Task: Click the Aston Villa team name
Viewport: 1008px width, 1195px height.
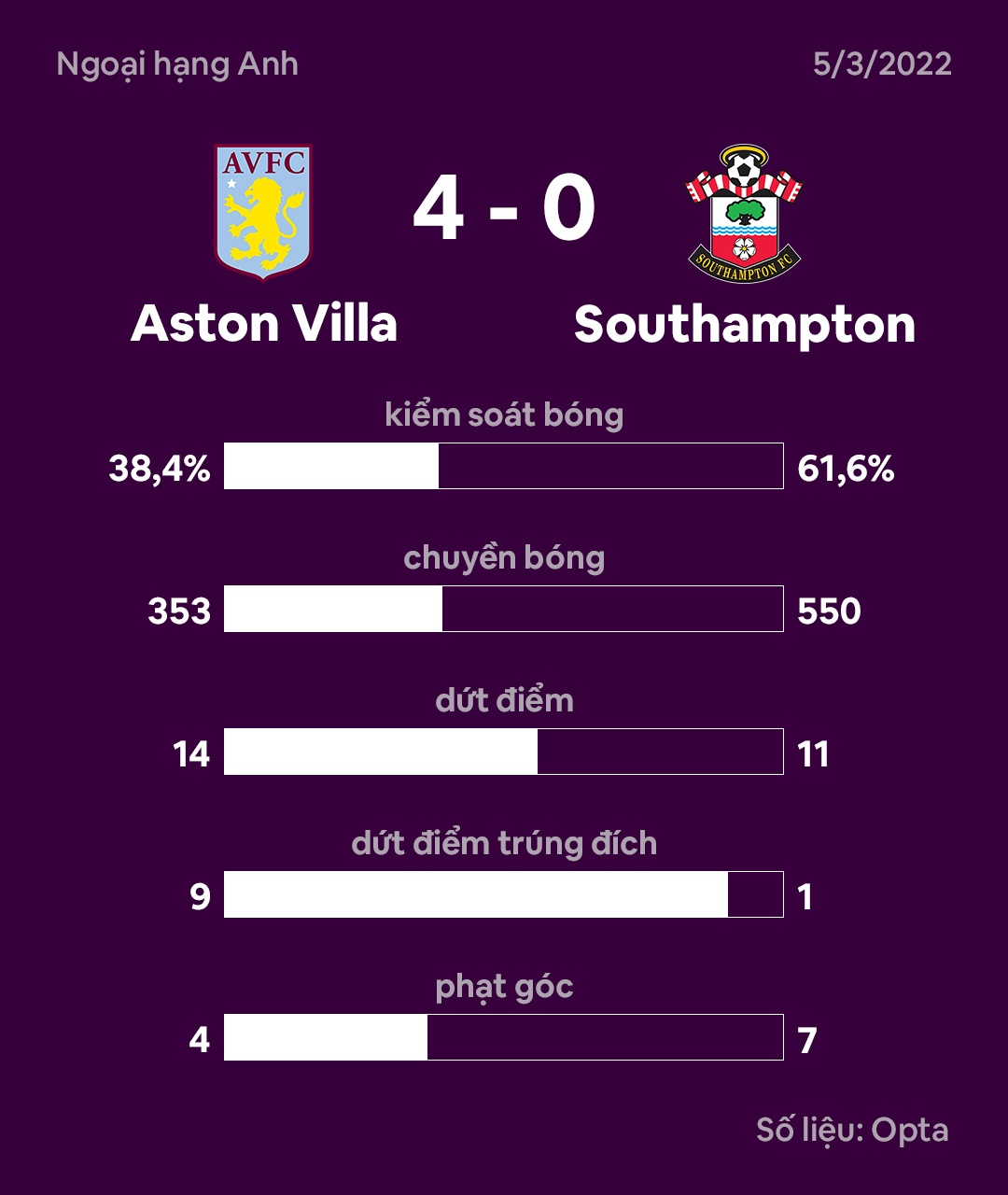Action: pyautogui.click(x=264, y=324)
